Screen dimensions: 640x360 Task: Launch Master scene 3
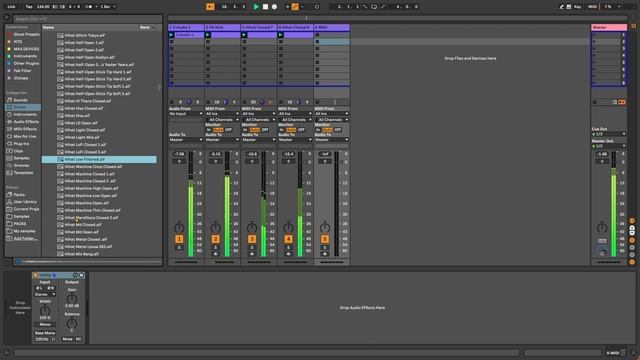594,49
